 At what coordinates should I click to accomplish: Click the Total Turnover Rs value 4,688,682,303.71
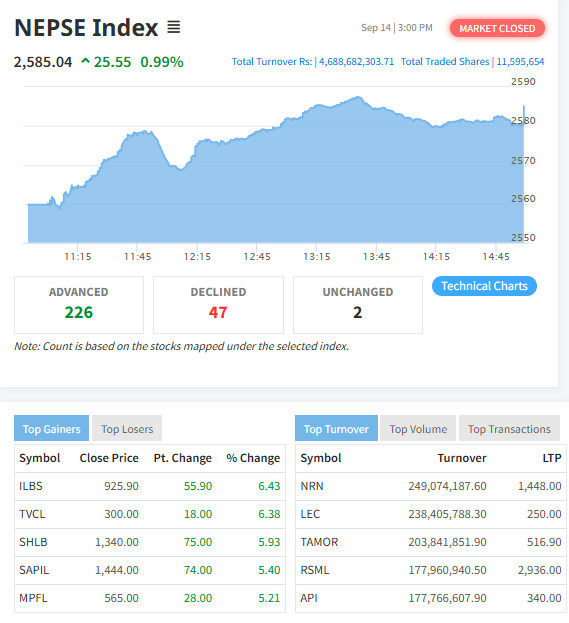tap(356, 62)
